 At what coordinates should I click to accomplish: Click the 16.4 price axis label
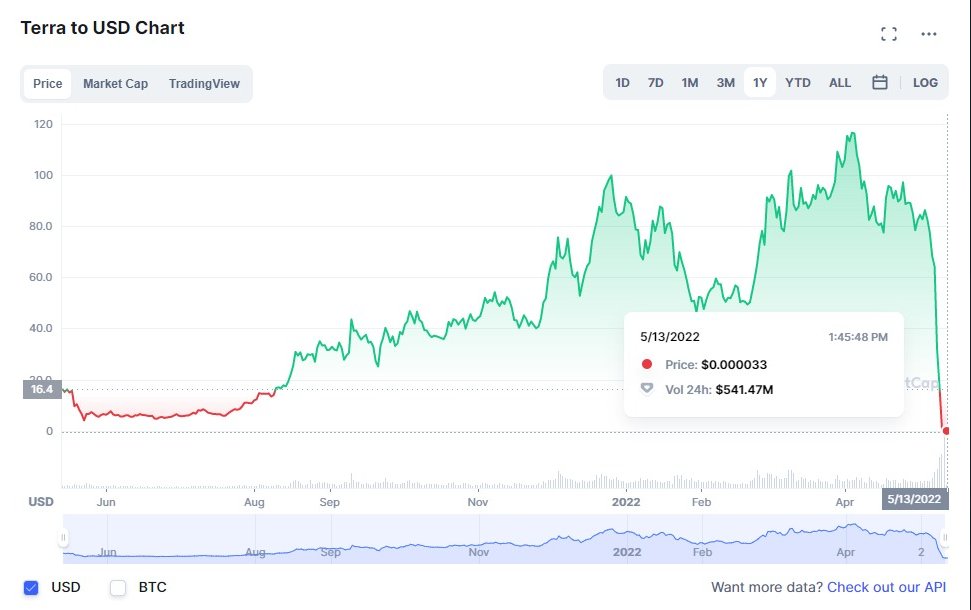click(42, 389)
